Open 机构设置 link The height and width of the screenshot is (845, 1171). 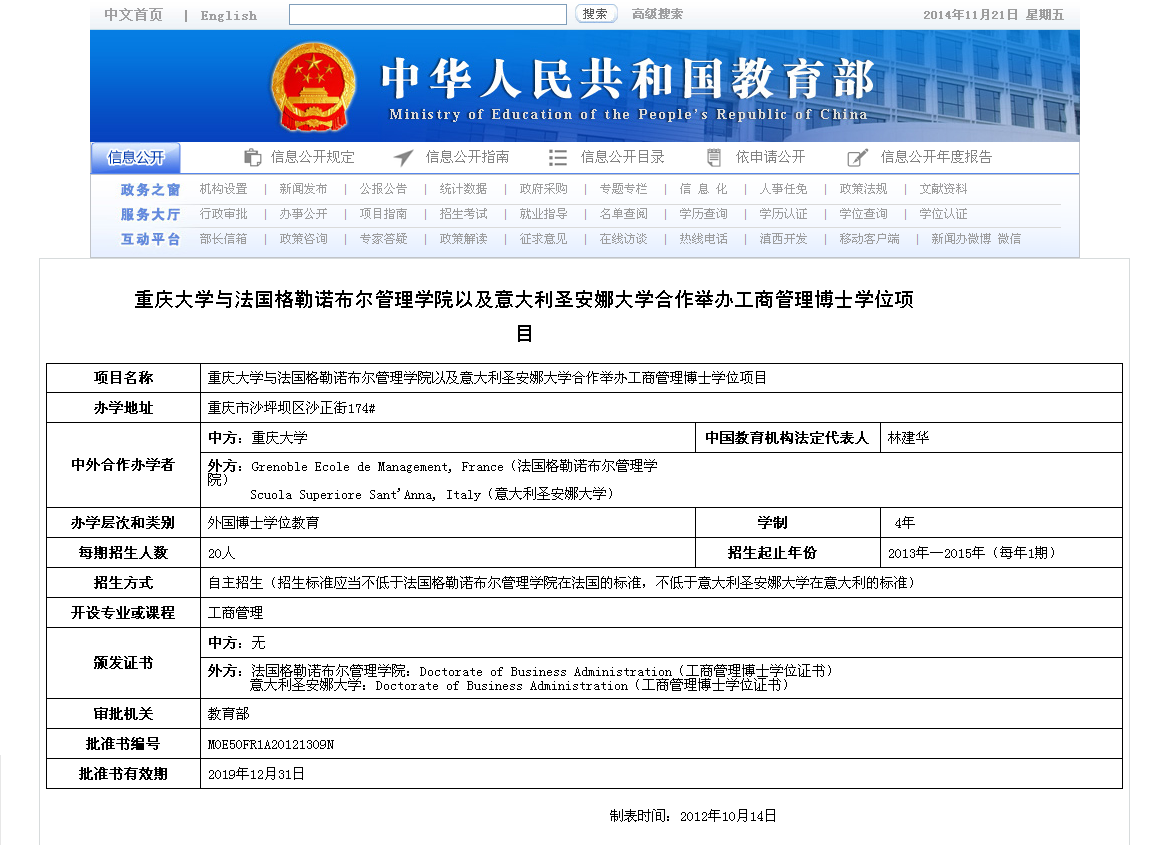point(223,189)
